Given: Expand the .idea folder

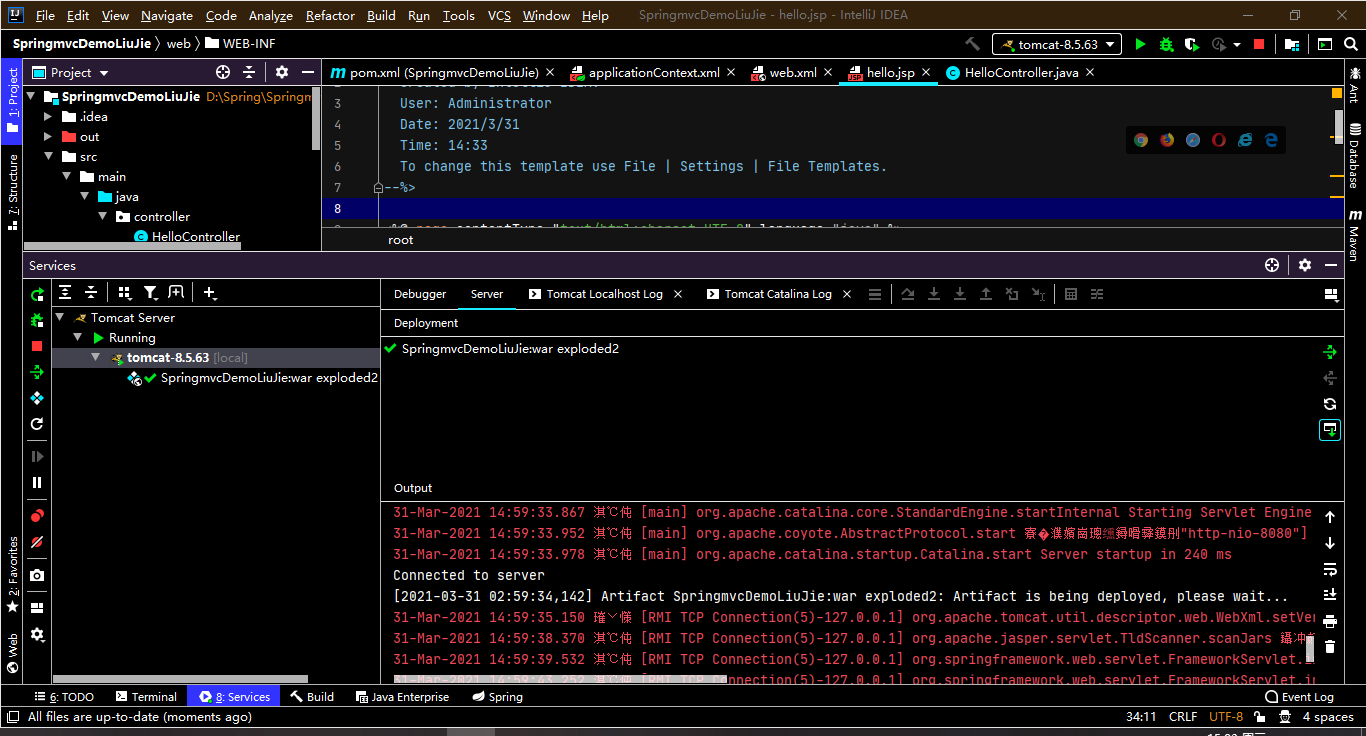Looking at the screenshot, I should (x=48, y=117).
